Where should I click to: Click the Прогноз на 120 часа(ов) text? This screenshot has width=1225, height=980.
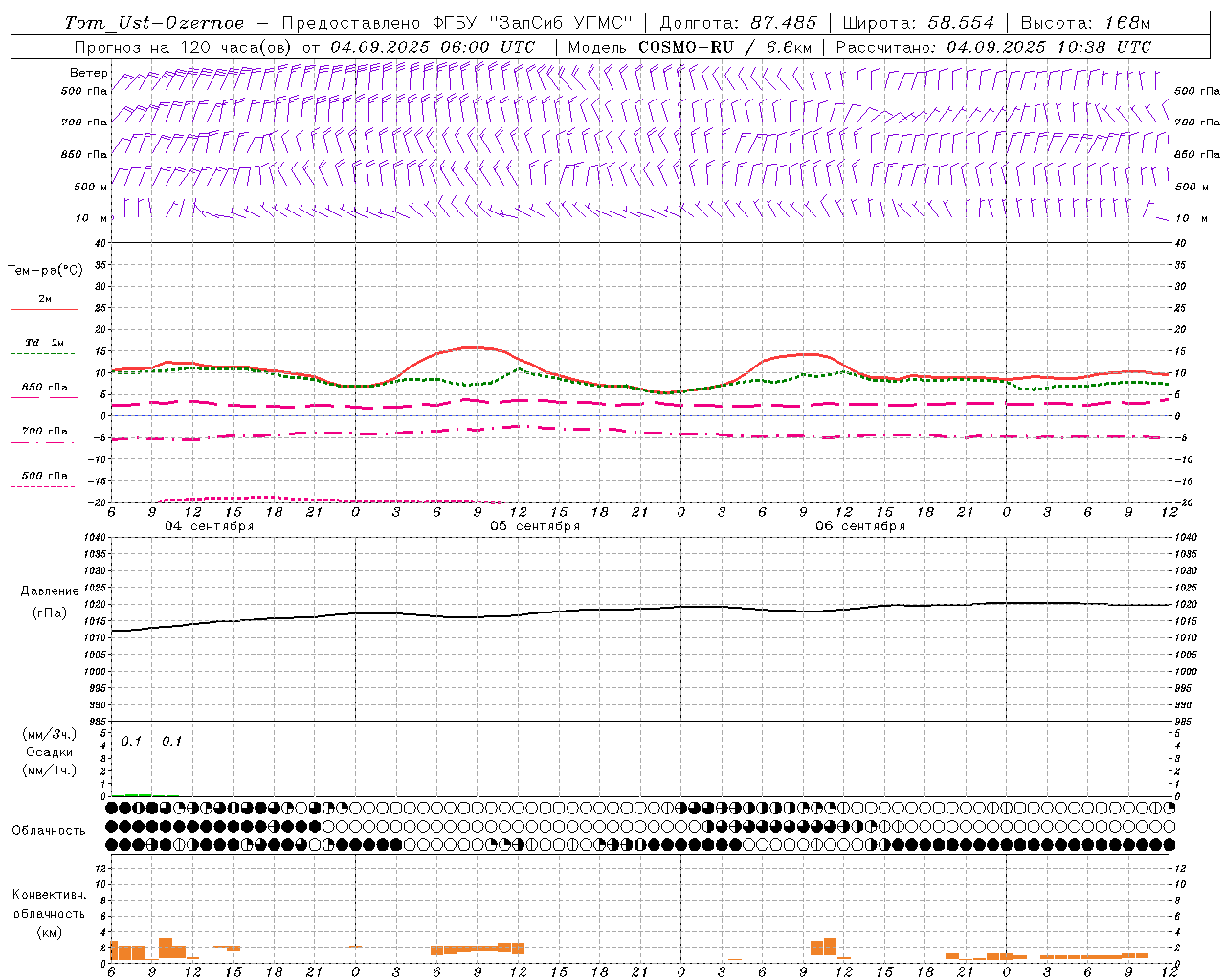coord(185,47)
